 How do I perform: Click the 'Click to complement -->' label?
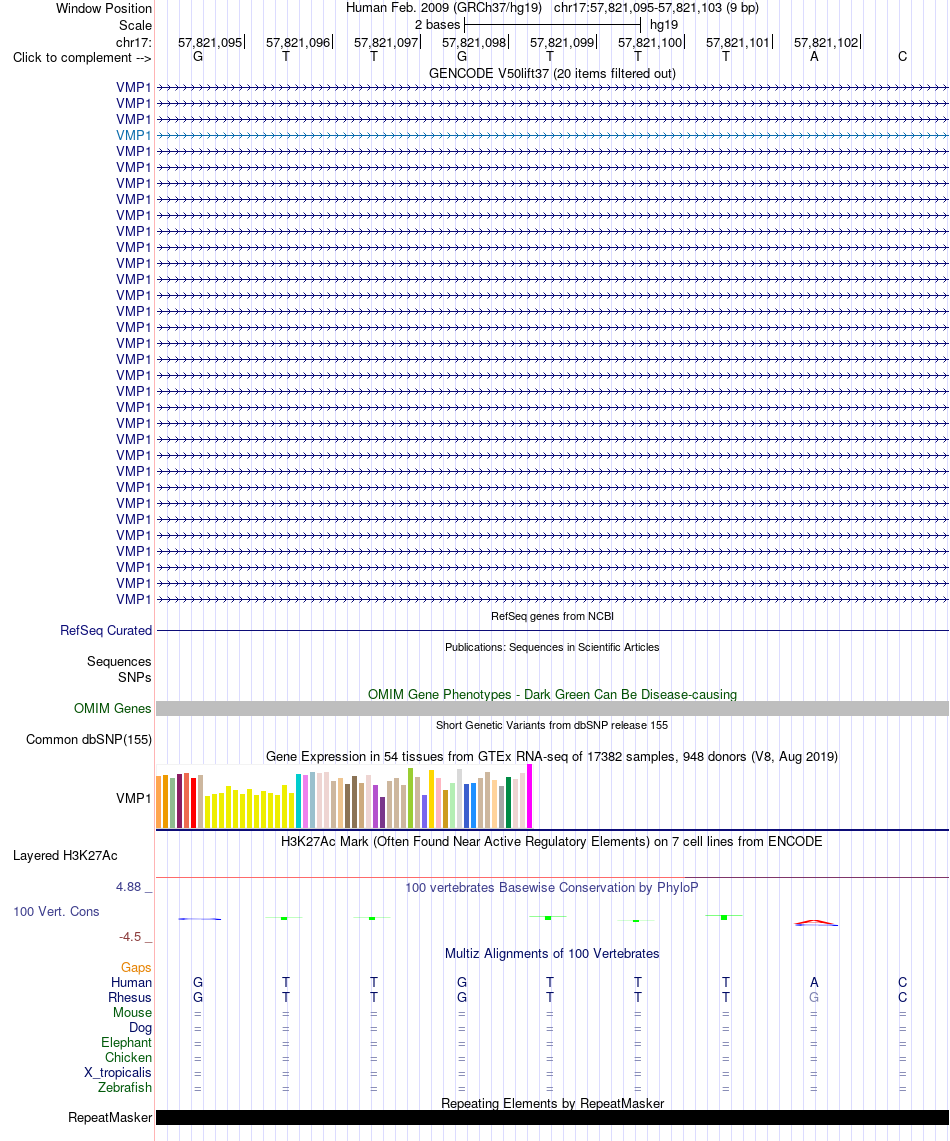coord(82,57)
